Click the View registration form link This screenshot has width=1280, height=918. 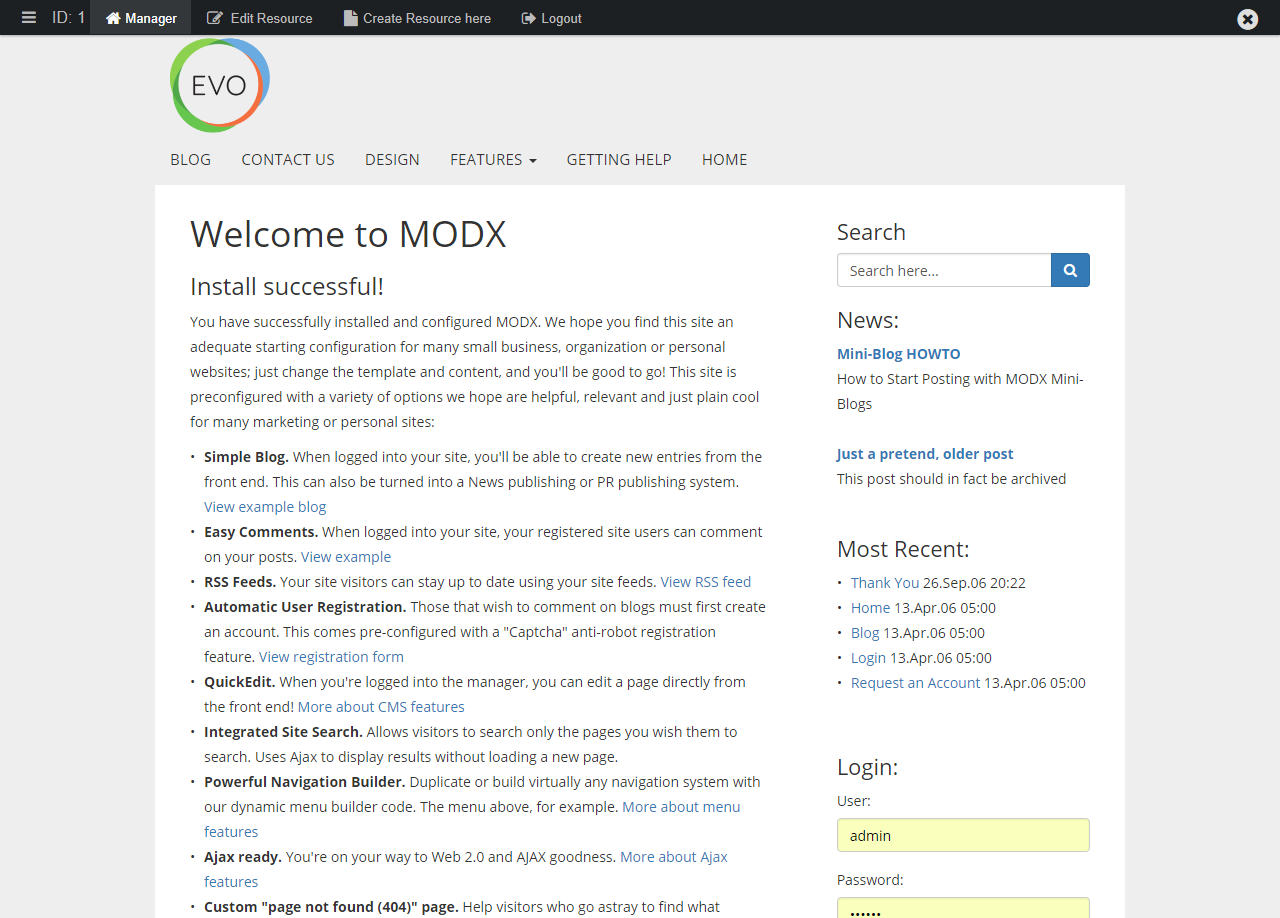pyautogui.click(x=331, y=656)
